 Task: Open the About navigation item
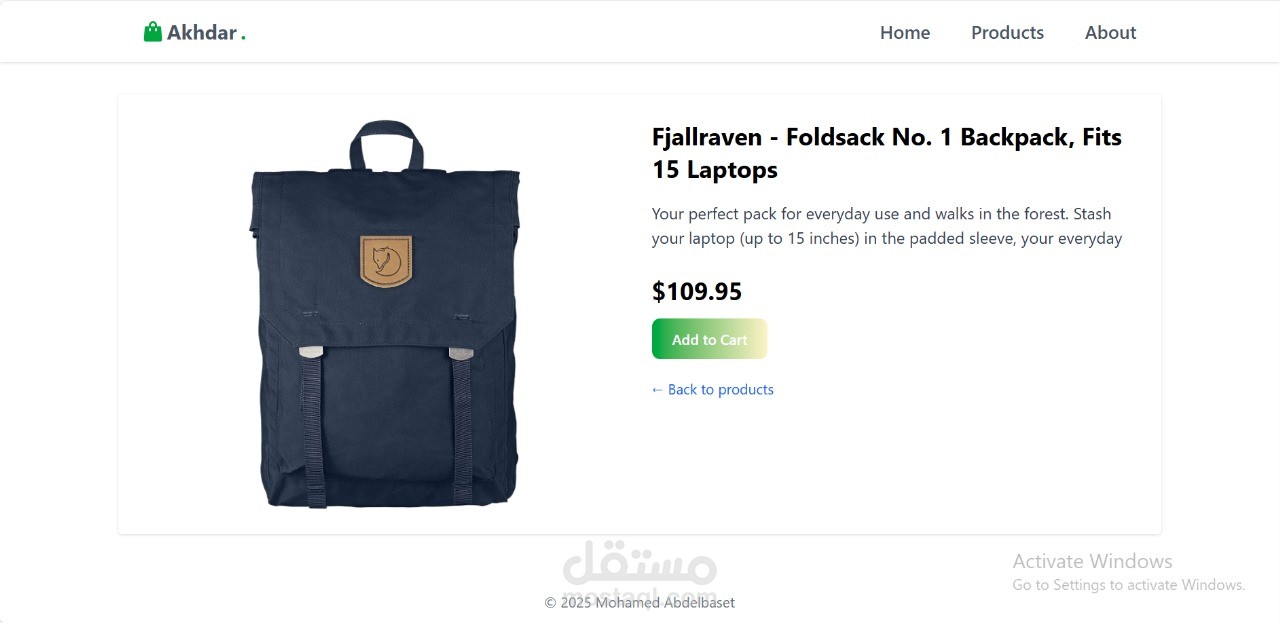(1110, 33)
